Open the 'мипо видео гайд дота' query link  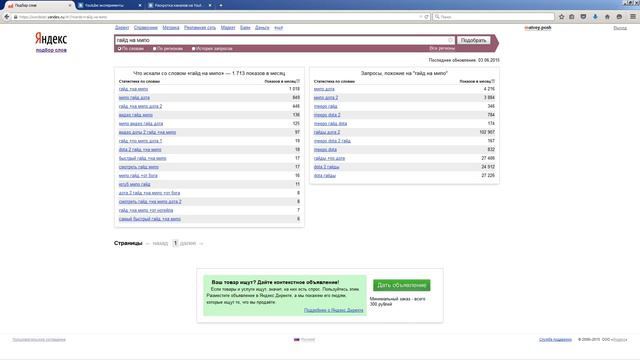(x=141, y=124)
